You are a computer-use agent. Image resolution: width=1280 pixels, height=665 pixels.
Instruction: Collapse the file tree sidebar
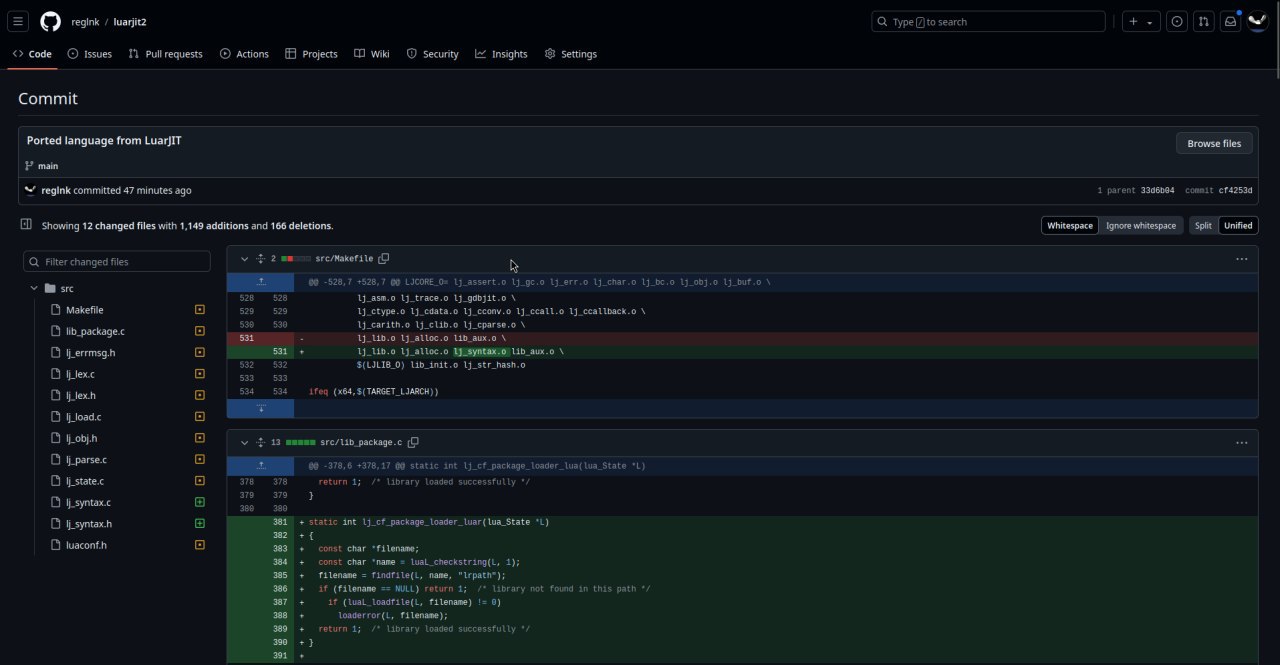(x=26, y=225)
